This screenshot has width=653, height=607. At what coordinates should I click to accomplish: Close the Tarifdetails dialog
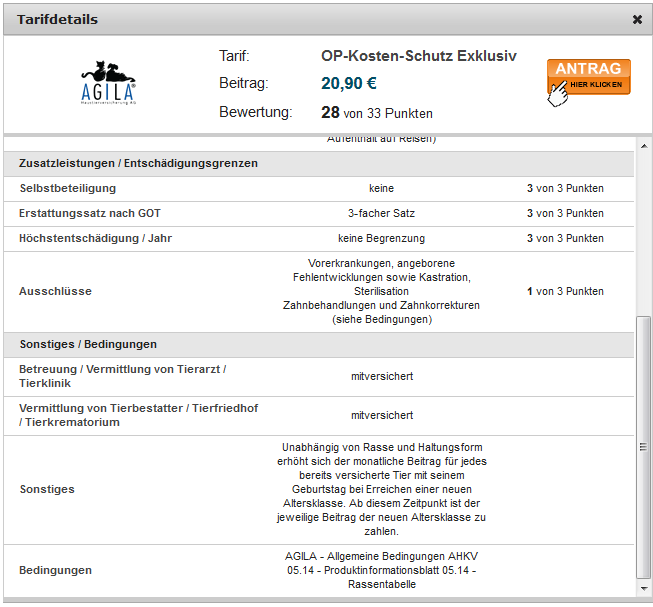pyautogui.click(x=637, y=19)
